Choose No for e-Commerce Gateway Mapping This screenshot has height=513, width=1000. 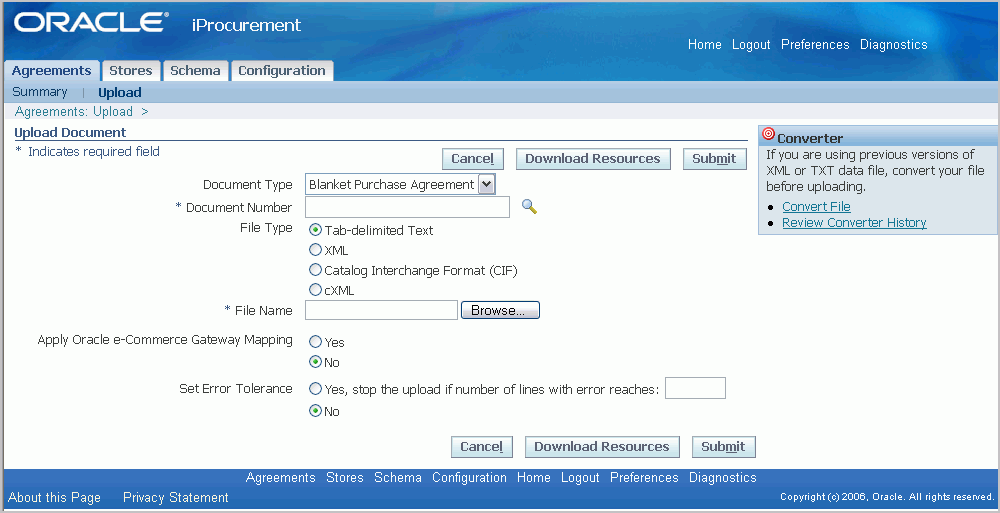pos(315,361)
